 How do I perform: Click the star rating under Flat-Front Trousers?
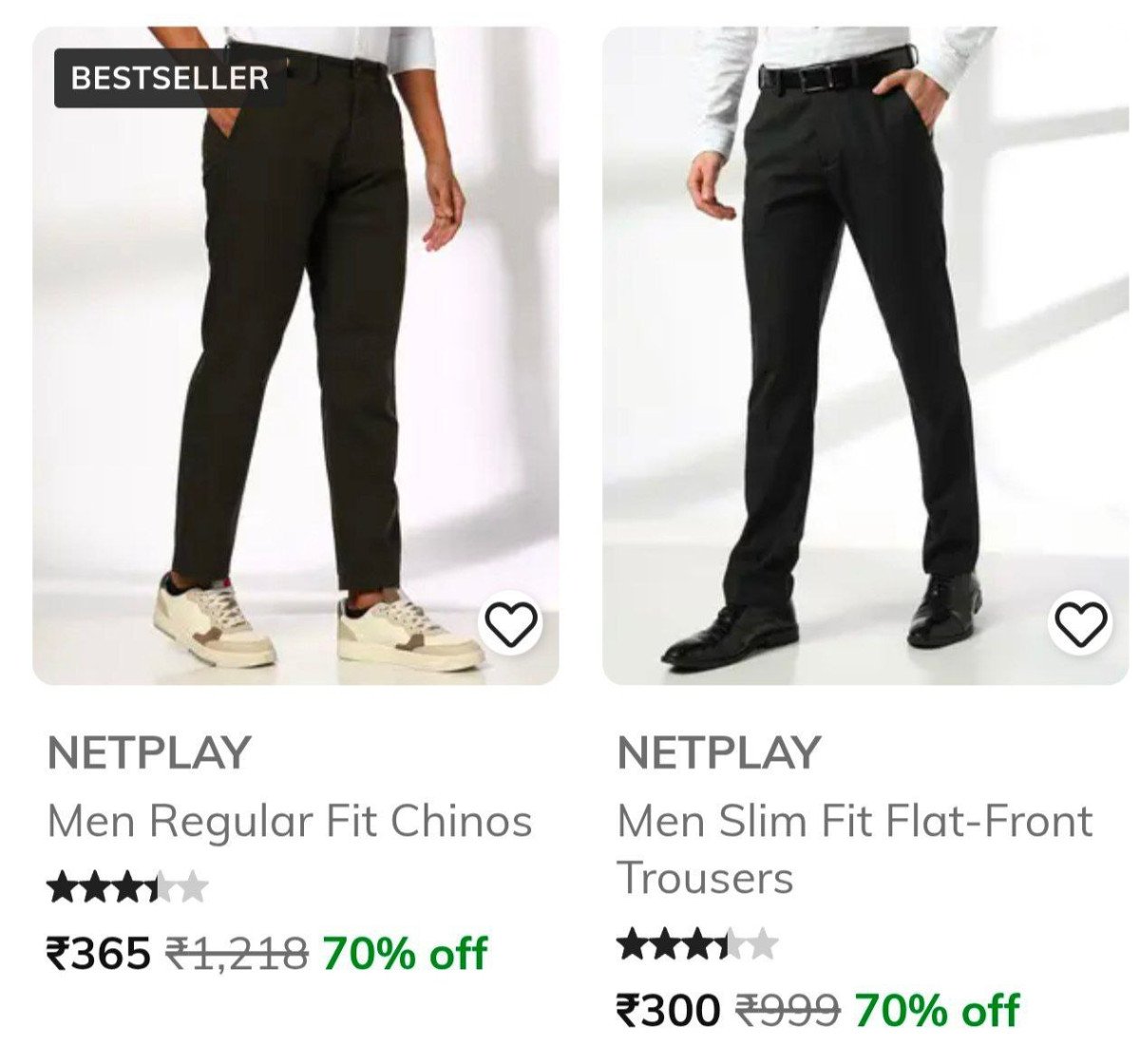coord(697,945)
